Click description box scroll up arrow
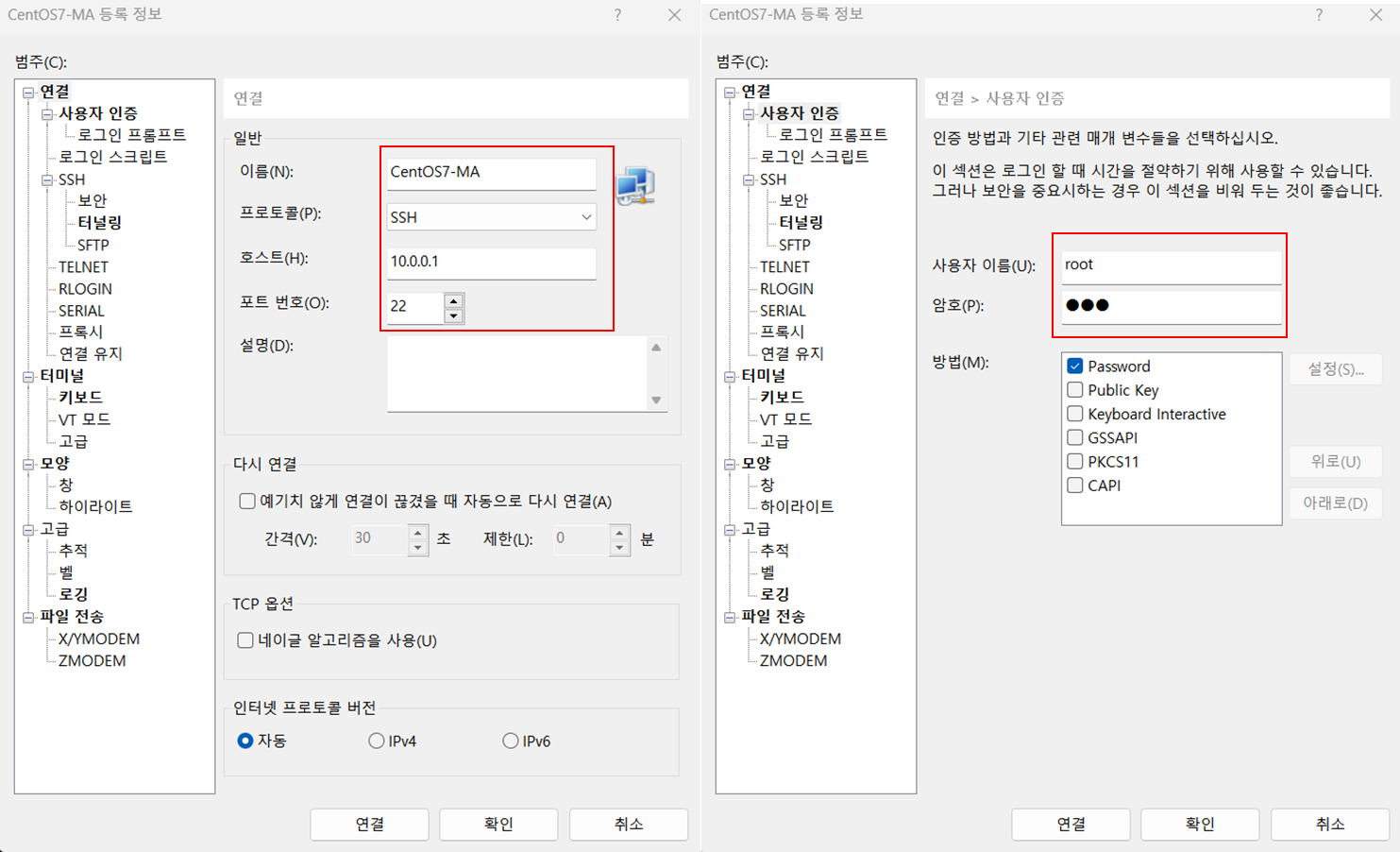This screenshot has width=1400, height=852. click(656, 348)
